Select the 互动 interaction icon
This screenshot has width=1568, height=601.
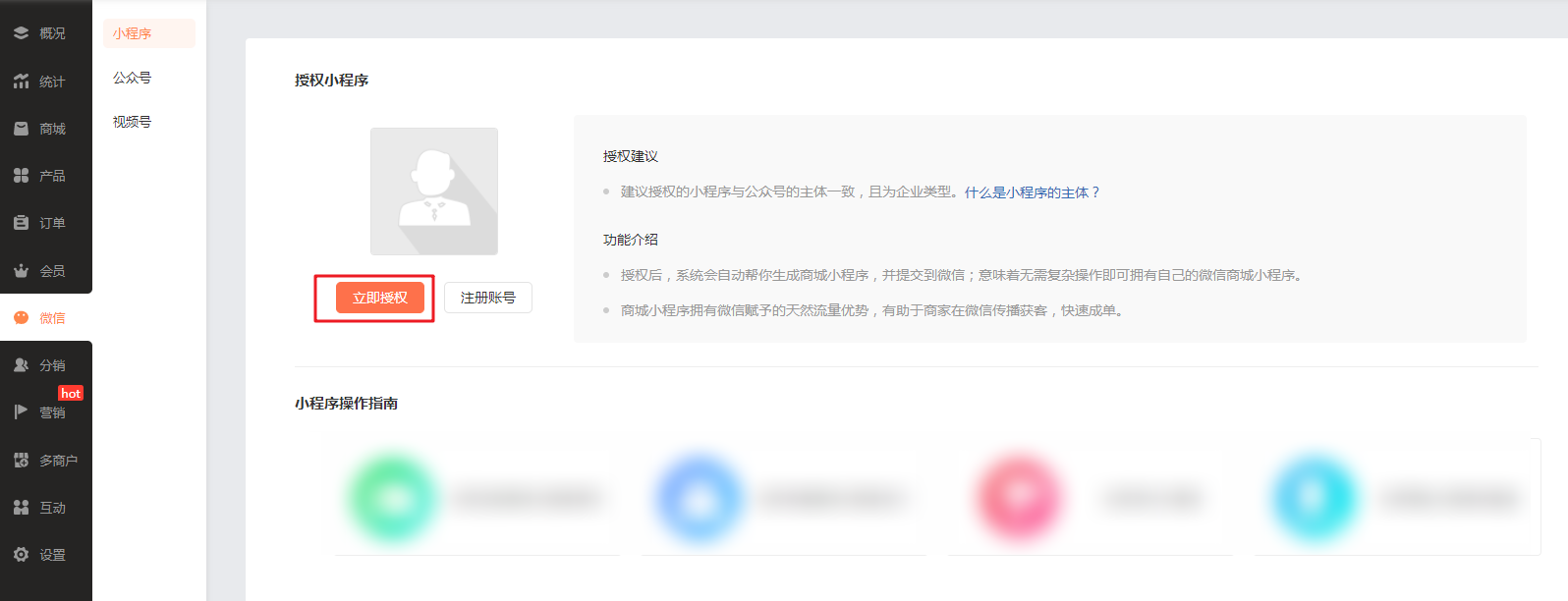21,508
